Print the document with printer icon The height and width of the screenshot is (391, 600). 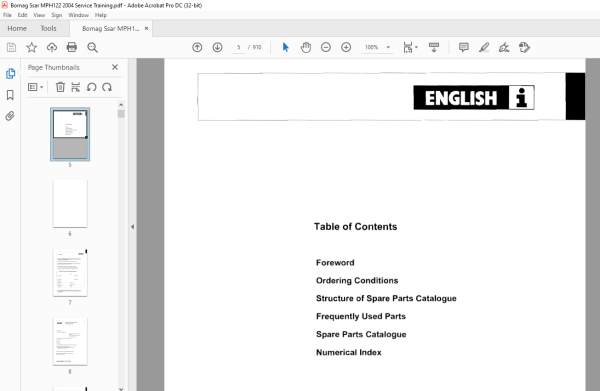[x=72, y=47]
